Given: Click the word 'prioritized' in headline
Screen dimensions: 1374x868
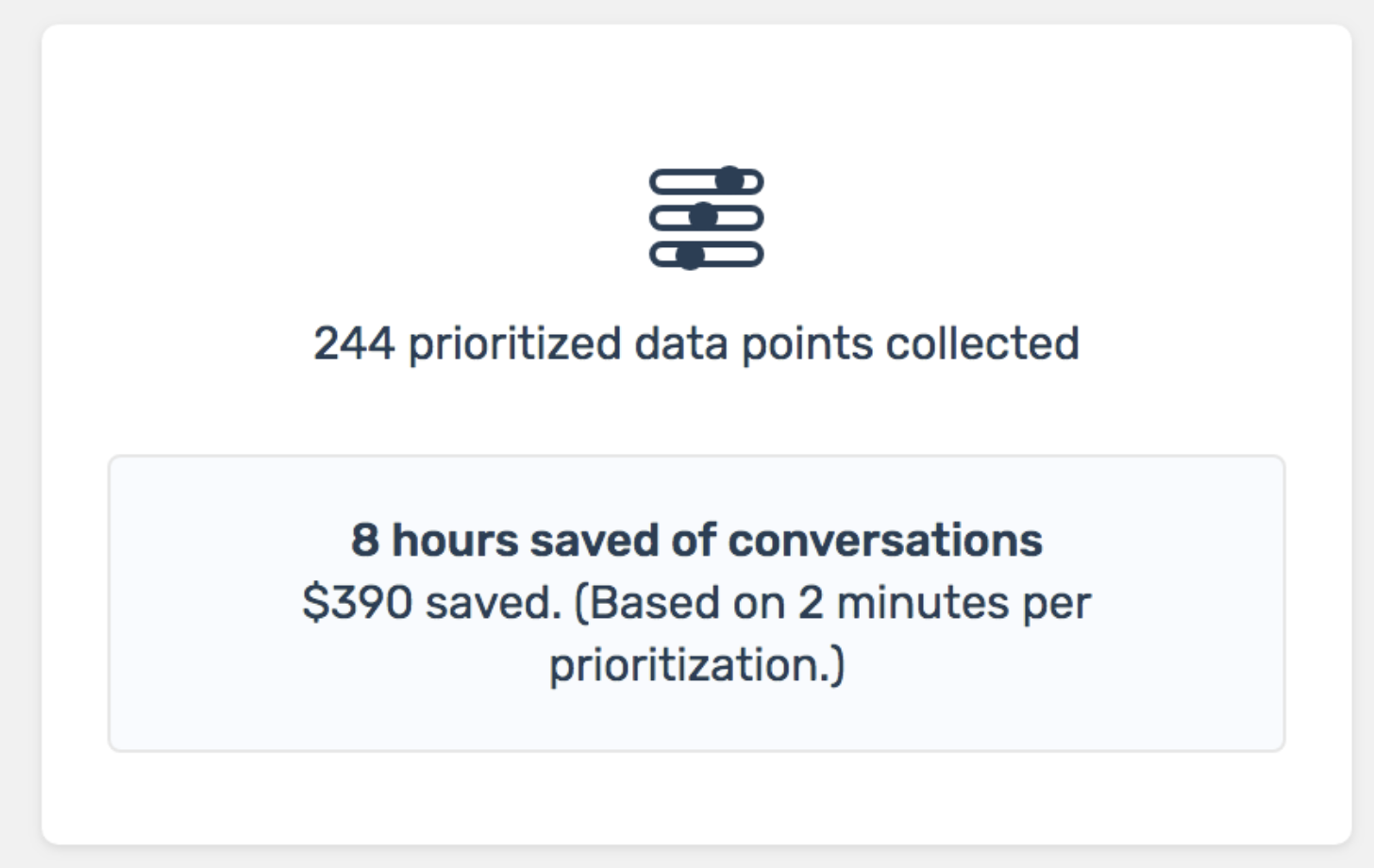Looking at the screenshot, I should 514,345.
